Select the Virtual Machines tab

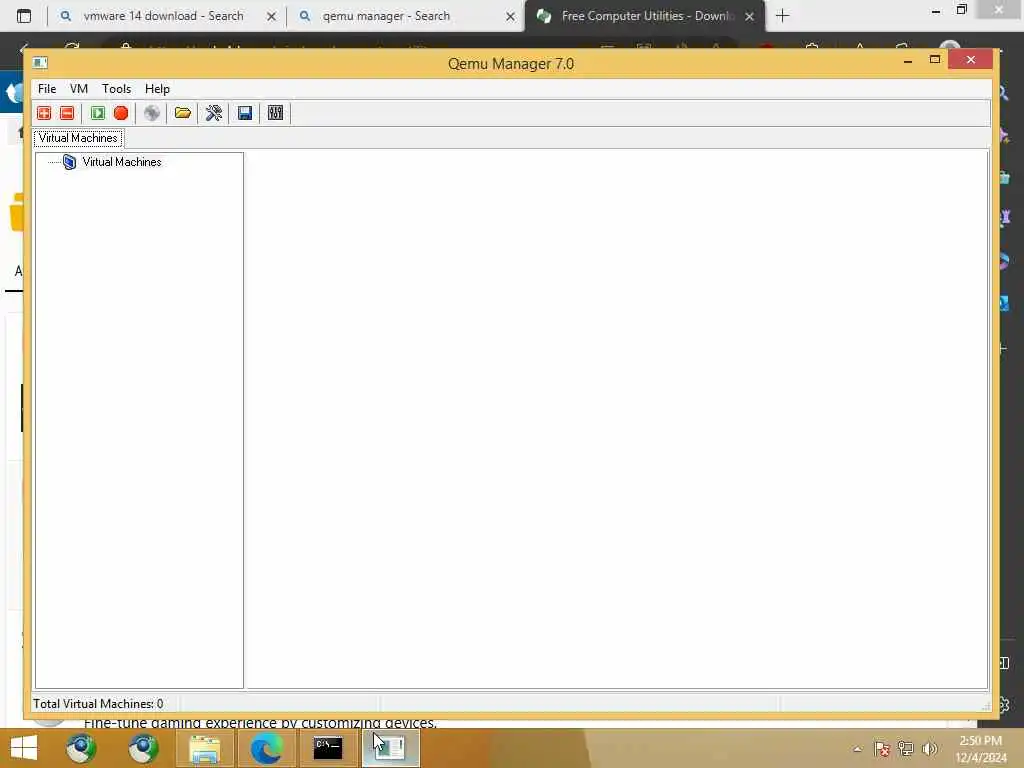(x=78, y=138)
